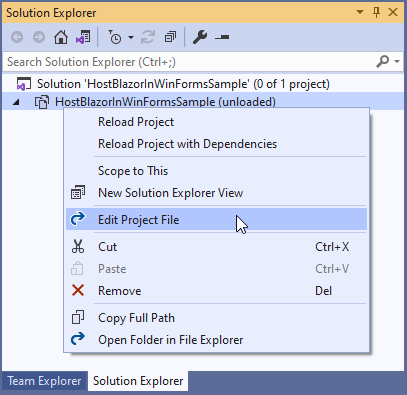Click the Forward navigation arrow in toolbar
407x395 pixels.
tap(39, 37)
